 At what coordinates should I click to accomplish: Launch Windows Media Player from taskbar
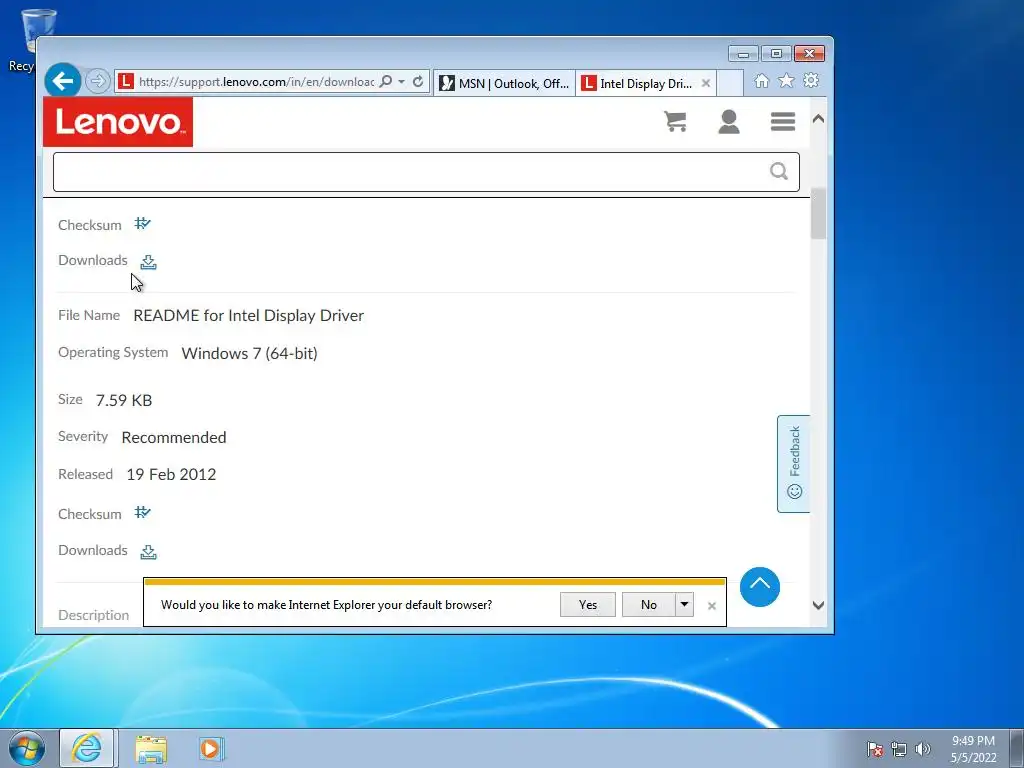pyautogui.click(x=210, y=748)
